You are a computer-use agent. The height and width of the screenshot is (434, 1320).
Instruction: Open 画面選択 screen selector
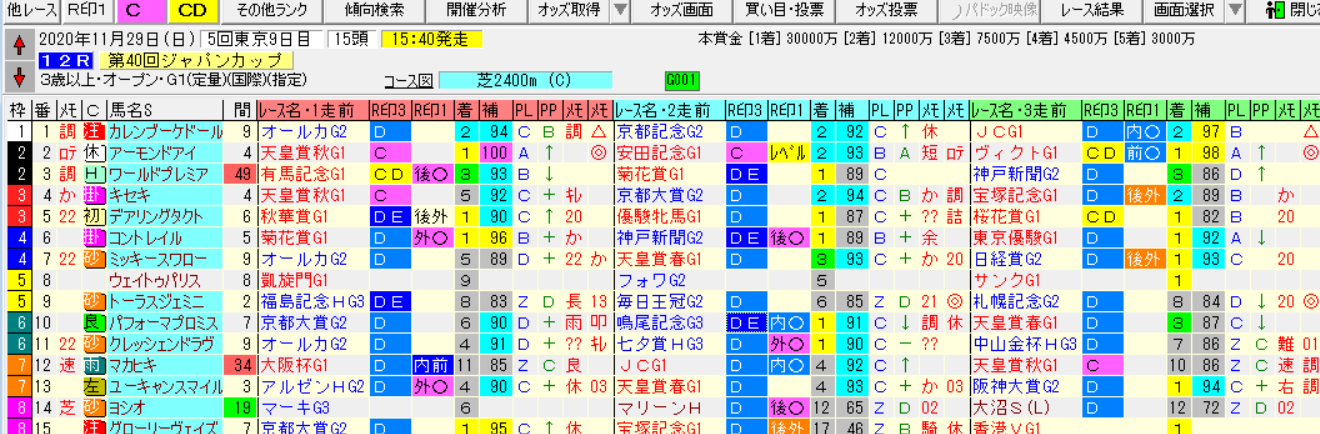(x=1183, y=11)
